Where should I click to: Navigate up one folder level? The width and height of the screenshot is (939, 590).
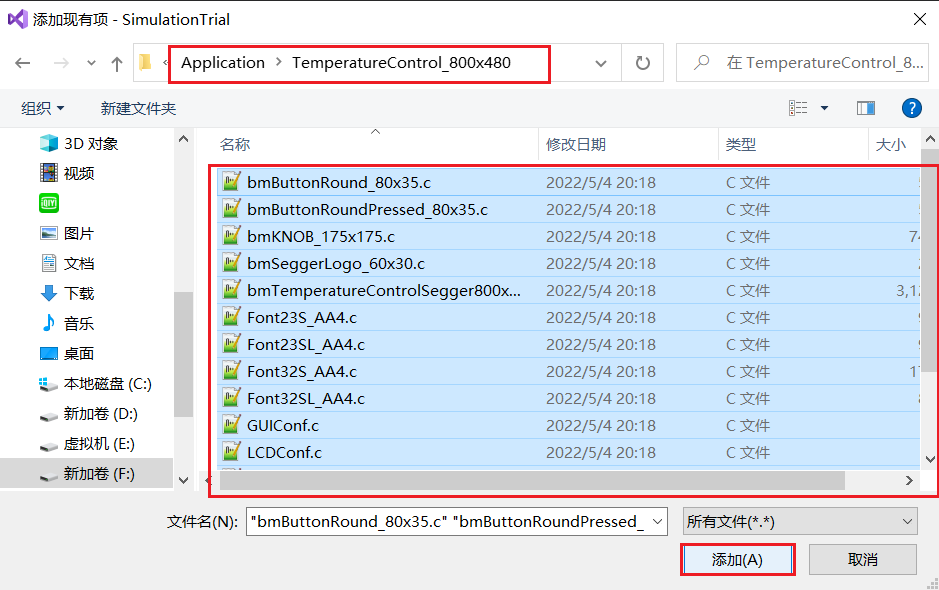tap(115, 63)
